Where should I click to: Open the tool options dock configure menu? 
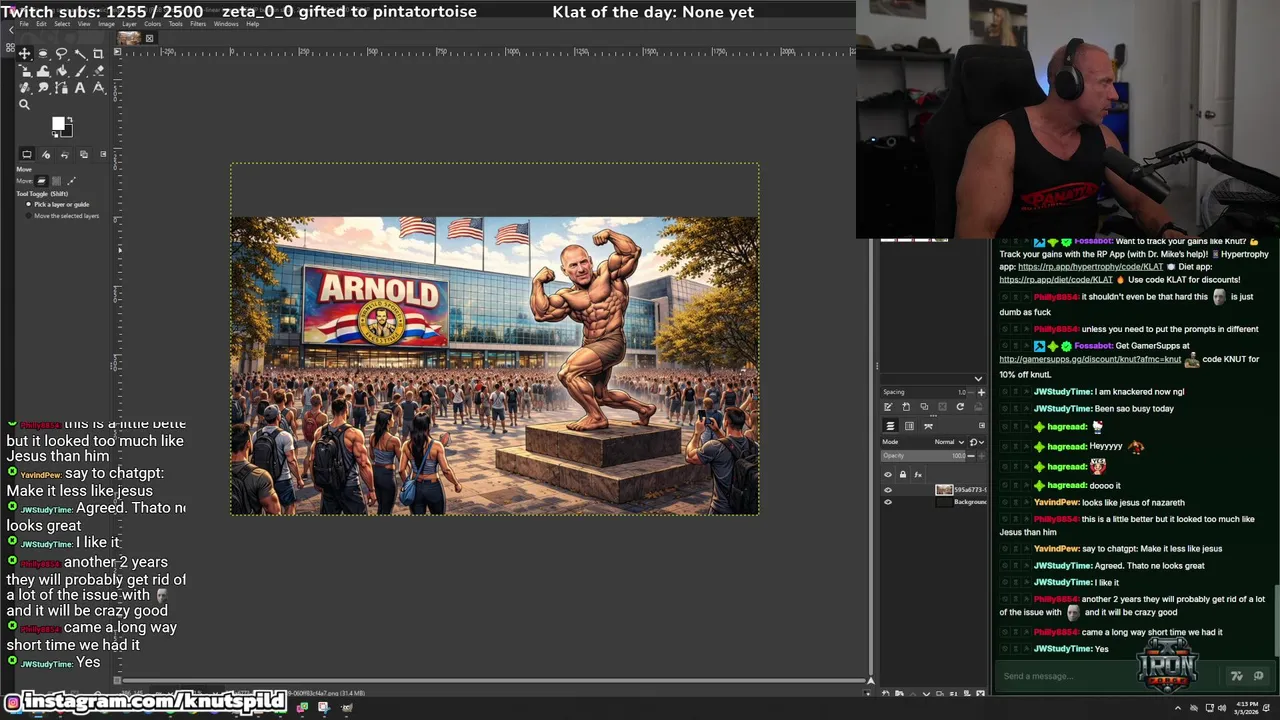click(103, 154)
